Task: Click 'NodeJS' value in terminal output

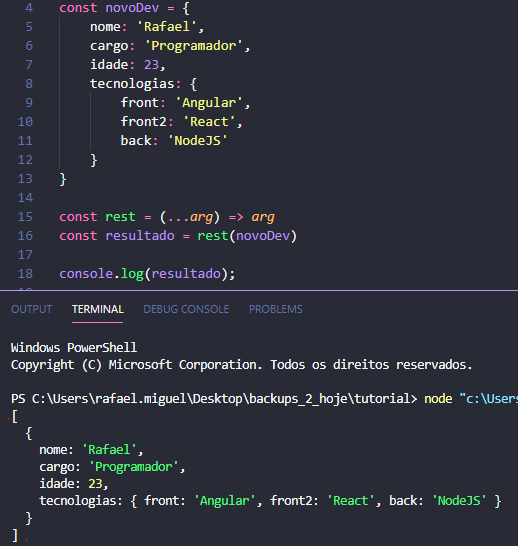Action: pos(459,501)
